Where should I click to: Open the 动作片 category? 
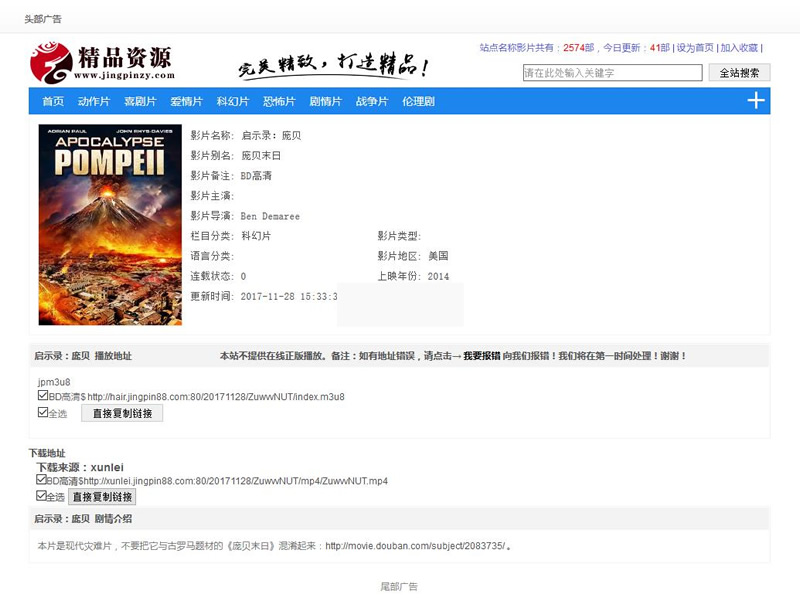(94, 101)
